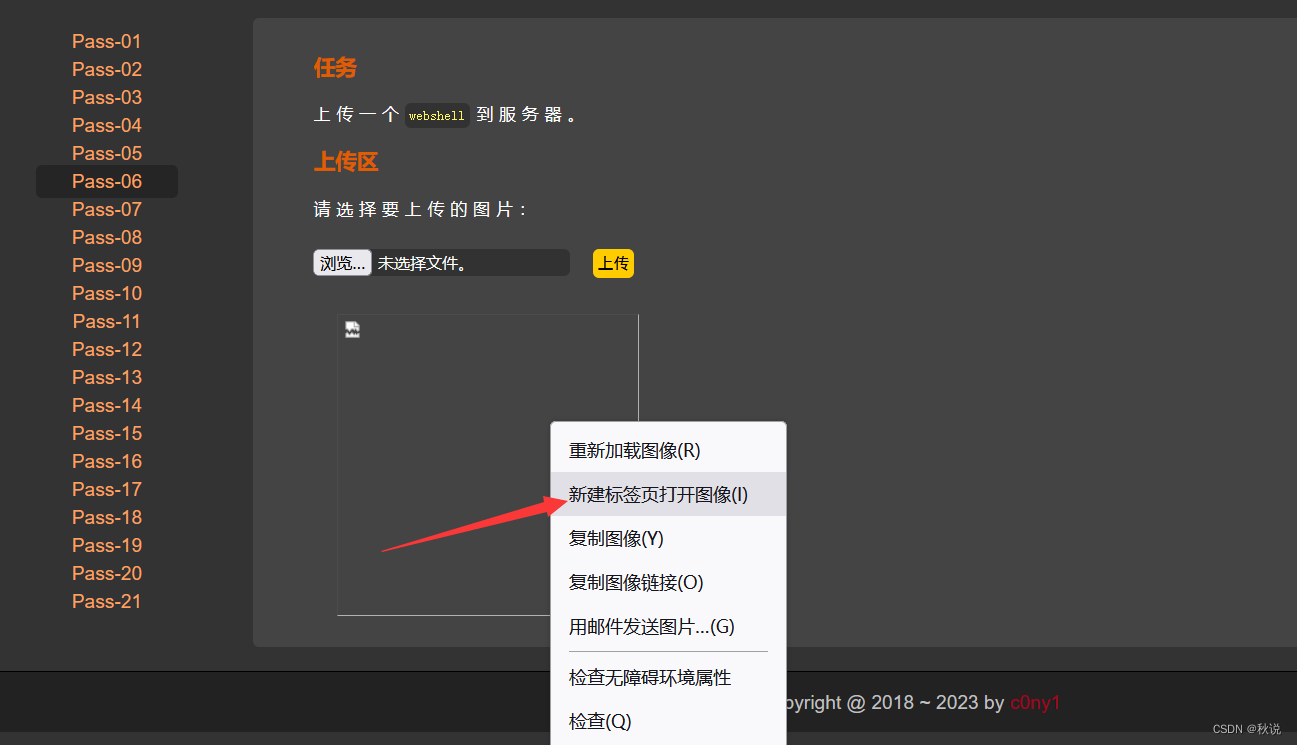Navigate to Pass-11
The height and width of the screenshot is (745, 1297).
tap(107, 321)
